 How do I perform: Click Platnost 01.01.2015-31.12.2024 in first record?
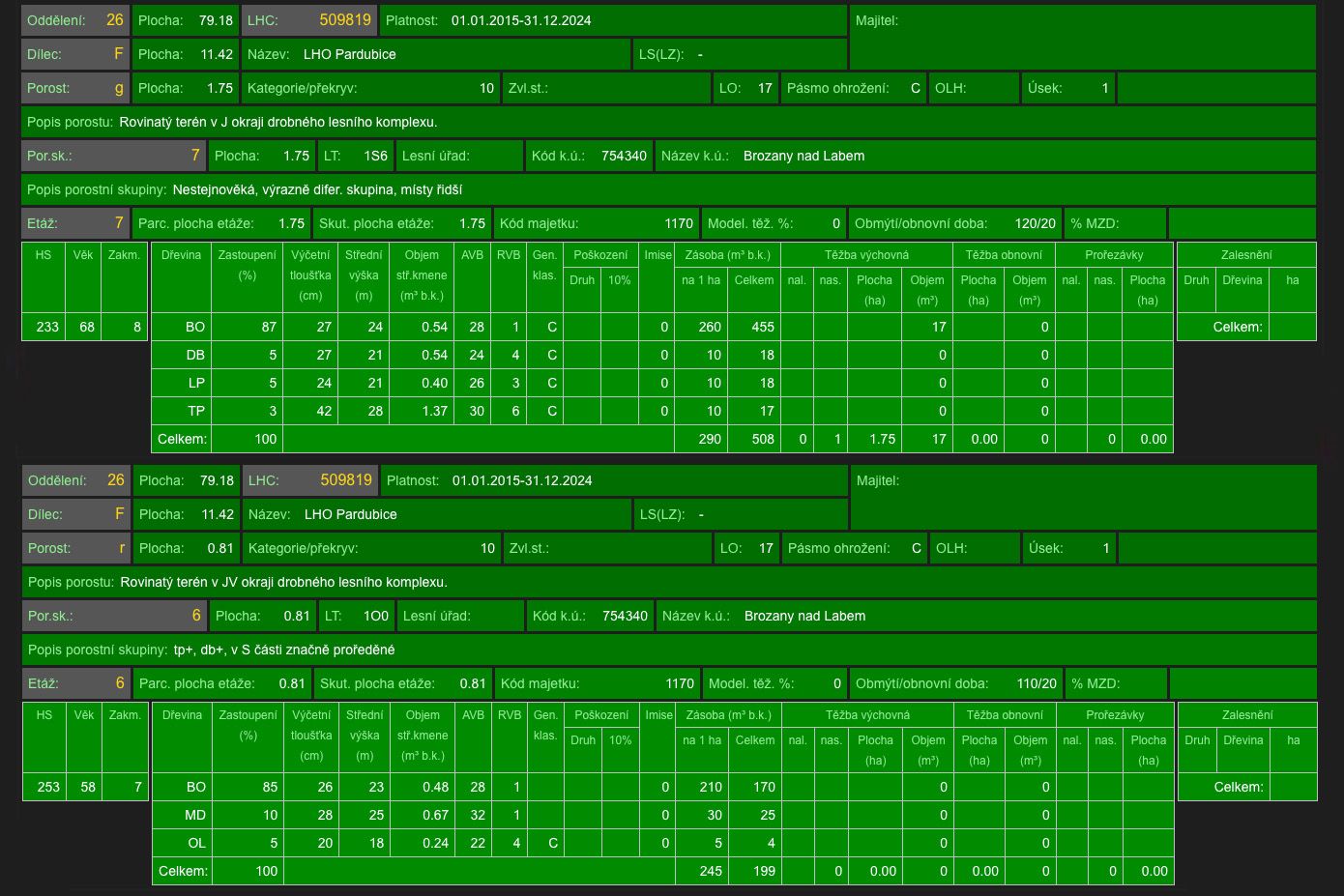tap(521, 20)
